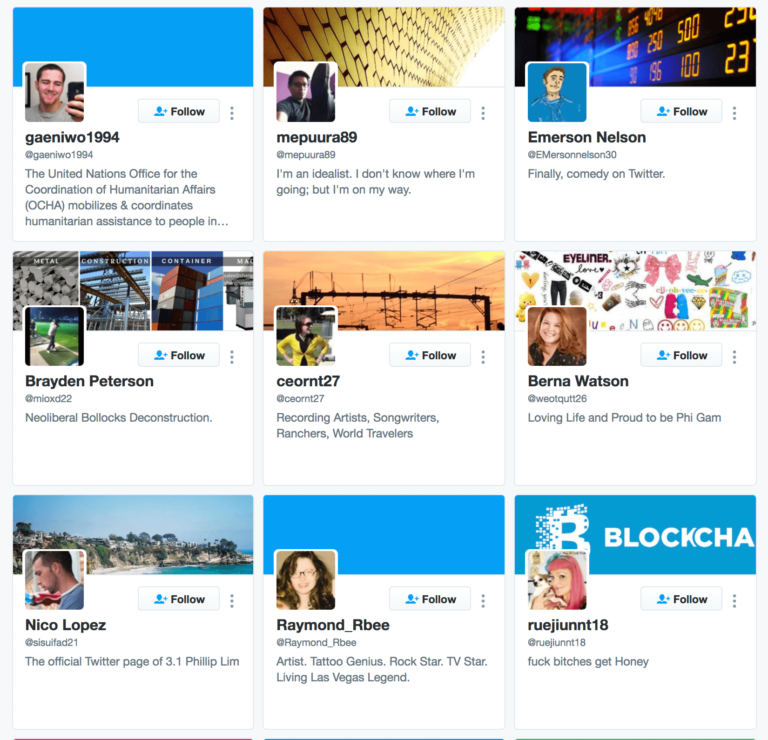The width and height of the screenshot is (768, 740).
Task: Show more options for ceornt27
Action: (x=483, y=357)
